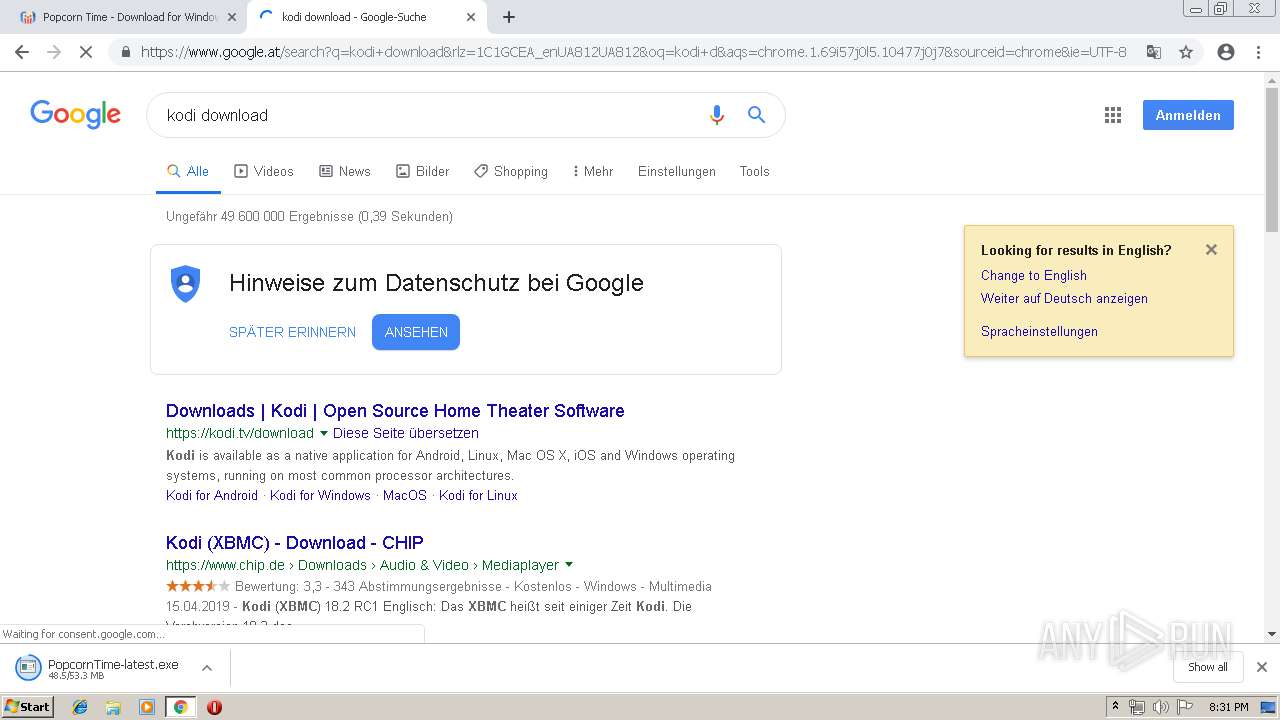Bookmark this page with the star icon

click(x=1186, y=52)
